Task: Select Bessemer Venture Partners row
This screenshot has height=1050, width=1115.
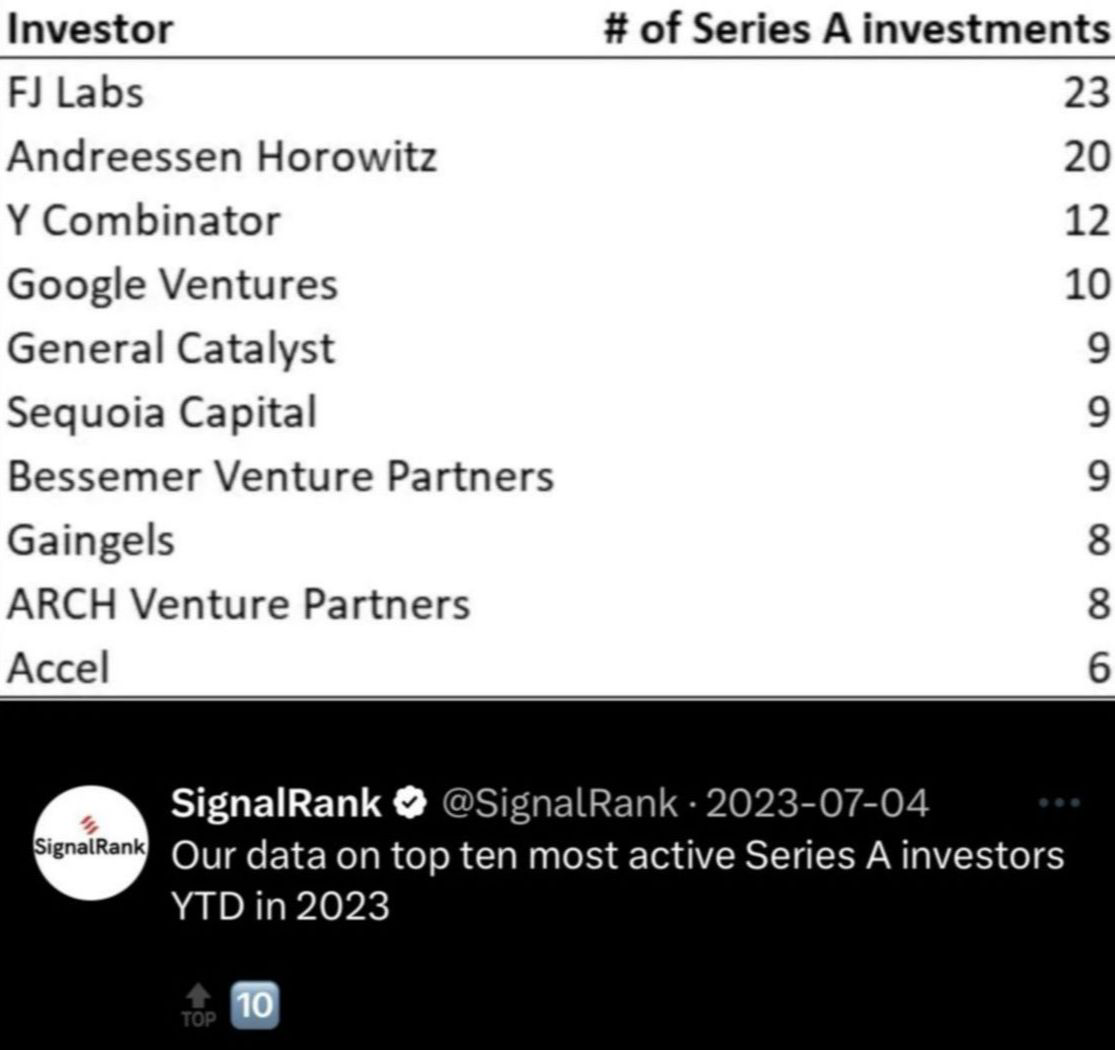Action: point(558,476)
